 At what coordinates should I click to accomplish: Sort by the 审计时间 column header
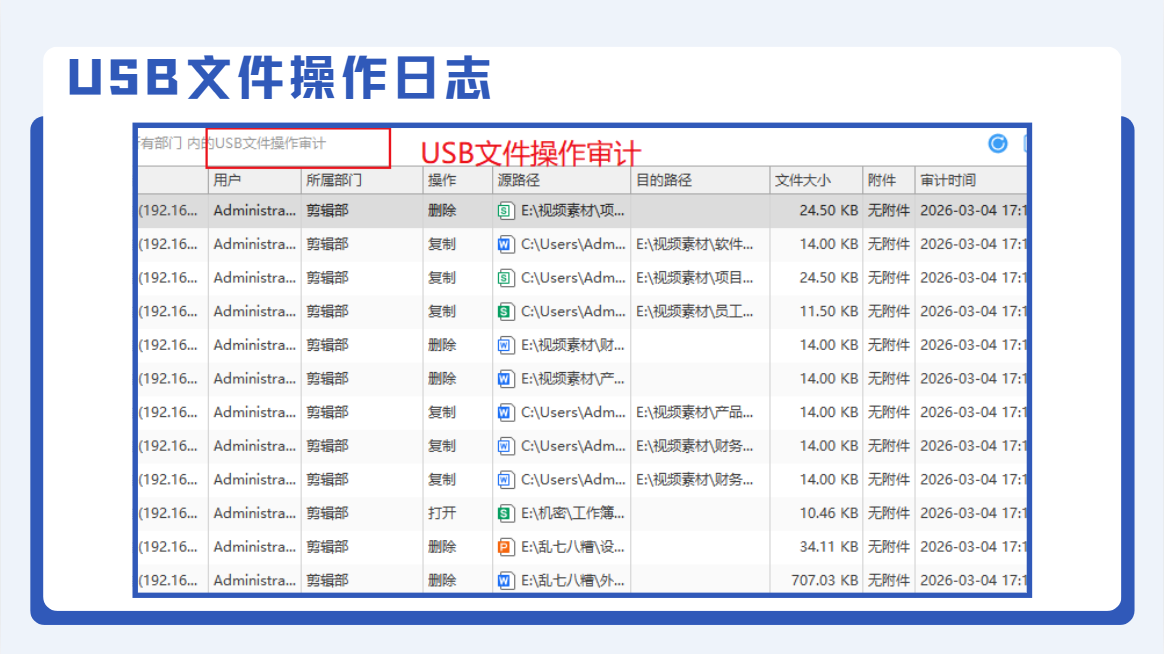coord(971,180)
